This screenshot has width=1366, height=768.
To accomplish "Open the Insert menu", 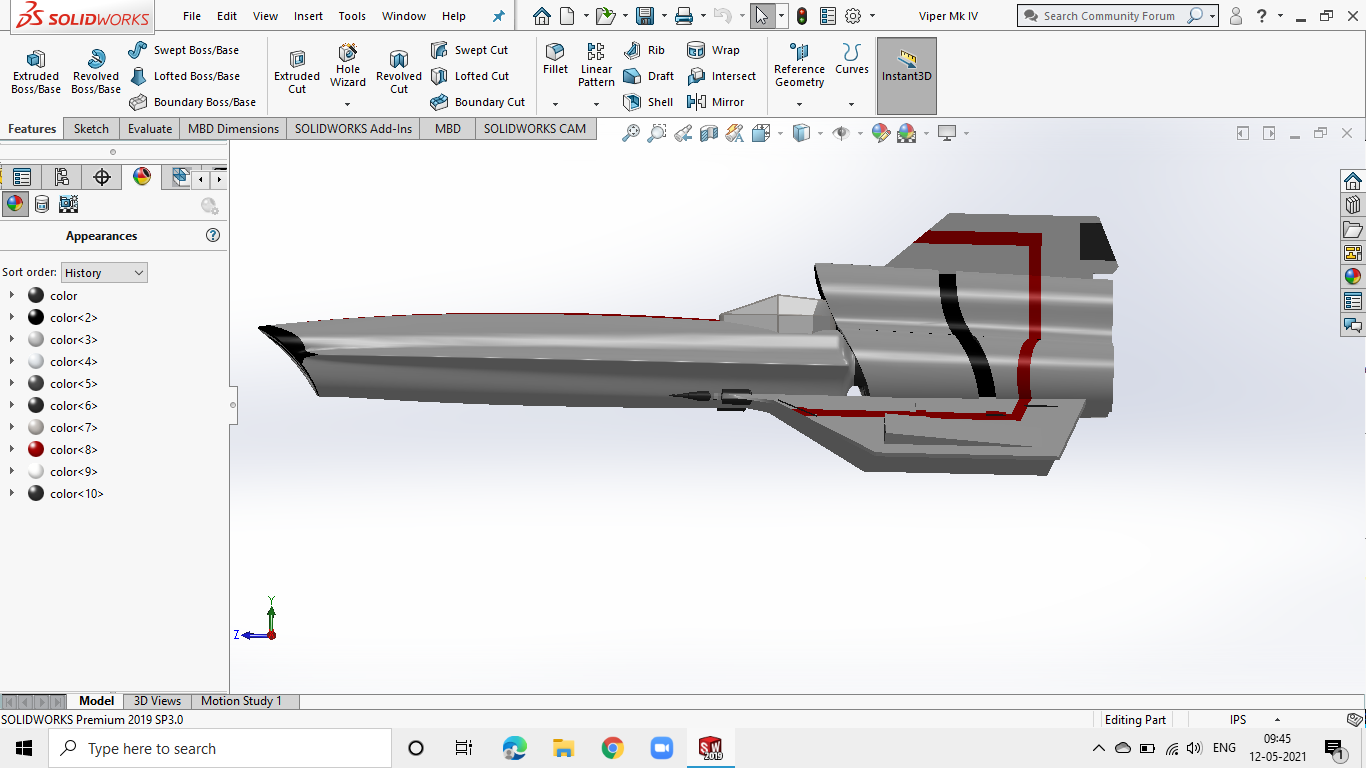I will (x=308, y=16).
